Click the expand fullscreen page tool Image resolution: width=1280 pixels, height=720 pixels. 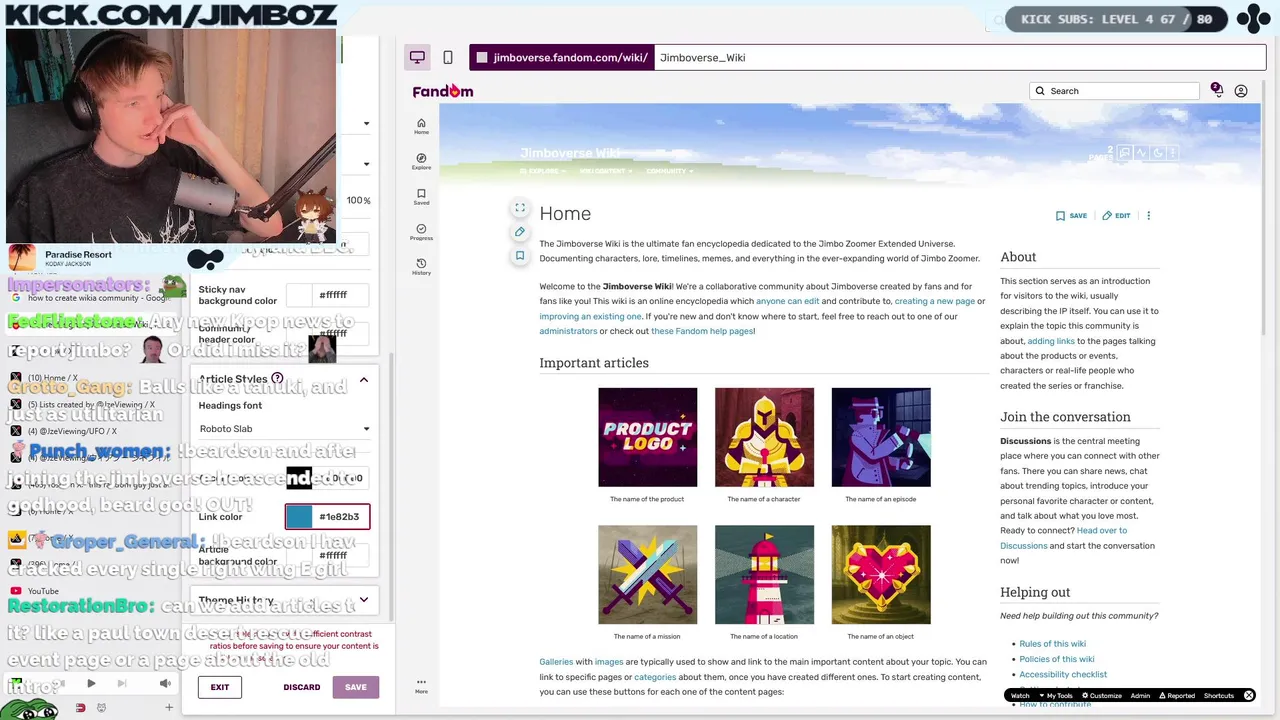pyautogui.click(x=520, y=208)
